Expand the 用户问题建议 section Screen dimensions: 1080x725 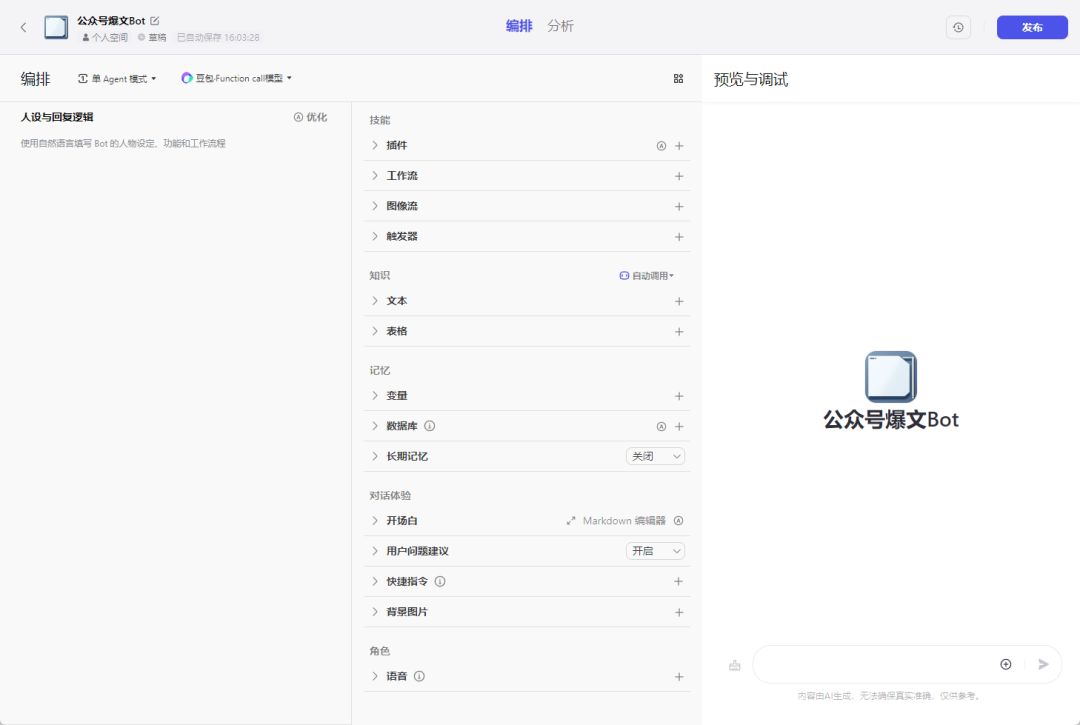[375, 551]
